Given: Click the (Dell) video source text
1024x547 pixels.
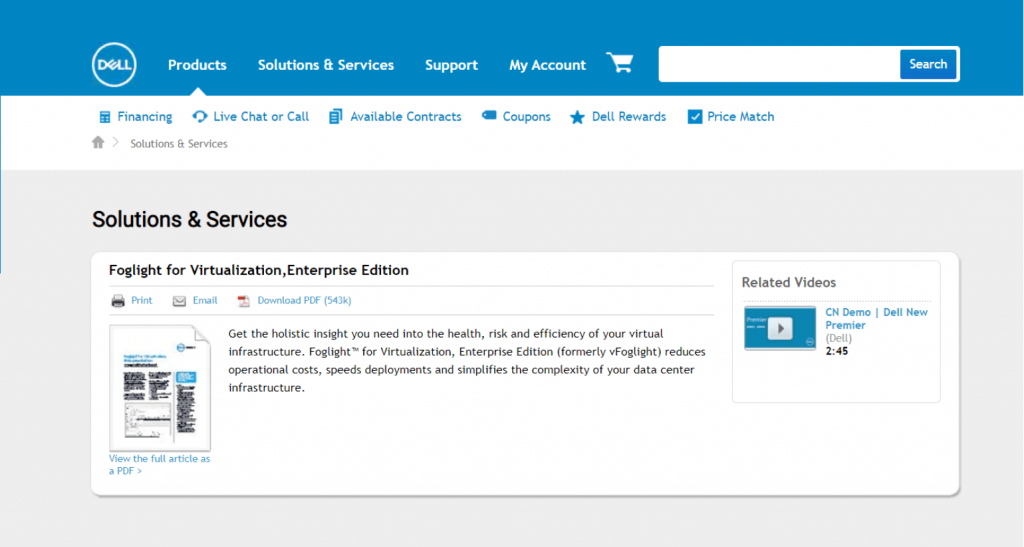Looking at the screenshot, I should point(839,338).
